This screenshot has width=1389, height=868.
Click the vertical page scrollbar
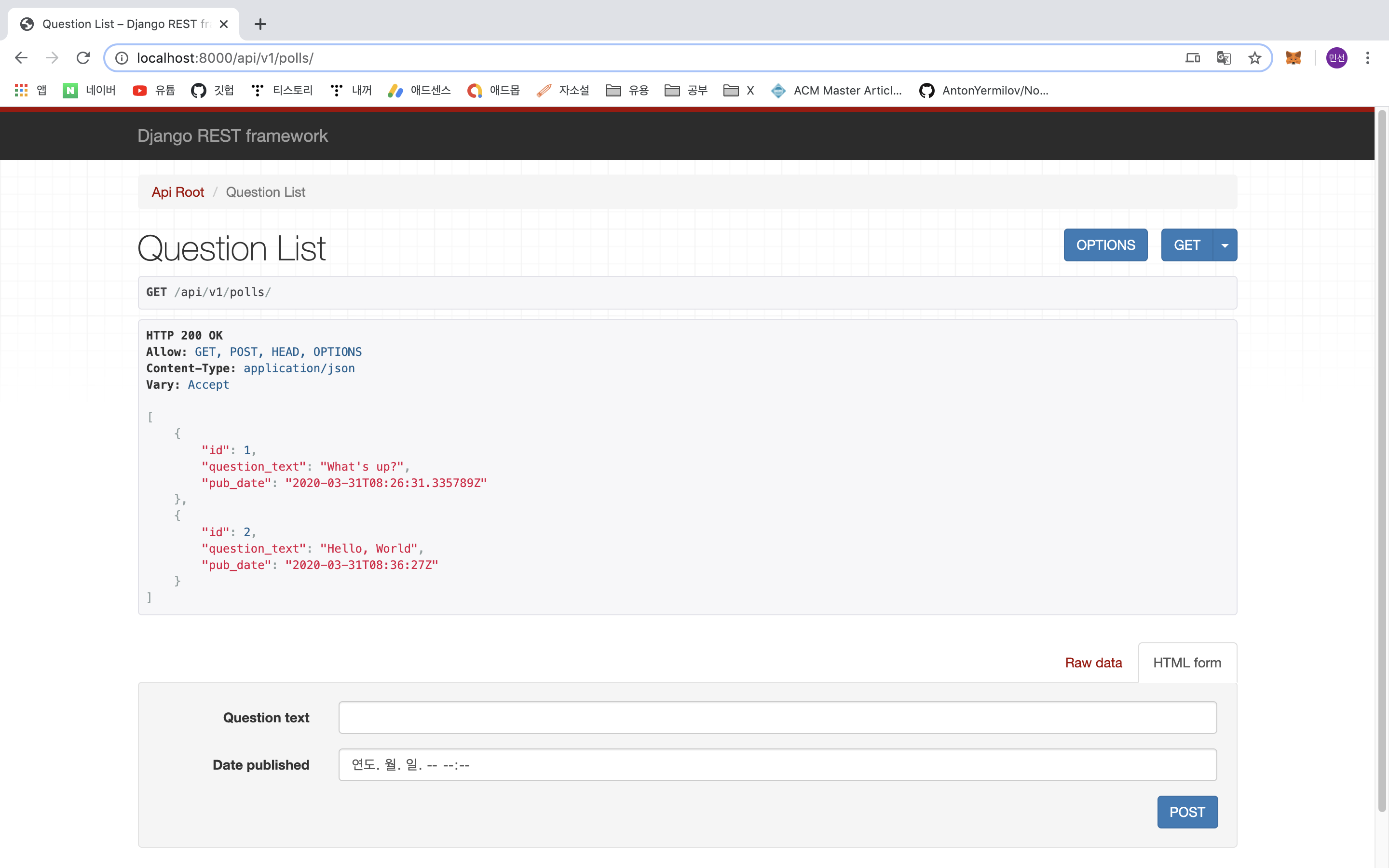click(1382, 459)
